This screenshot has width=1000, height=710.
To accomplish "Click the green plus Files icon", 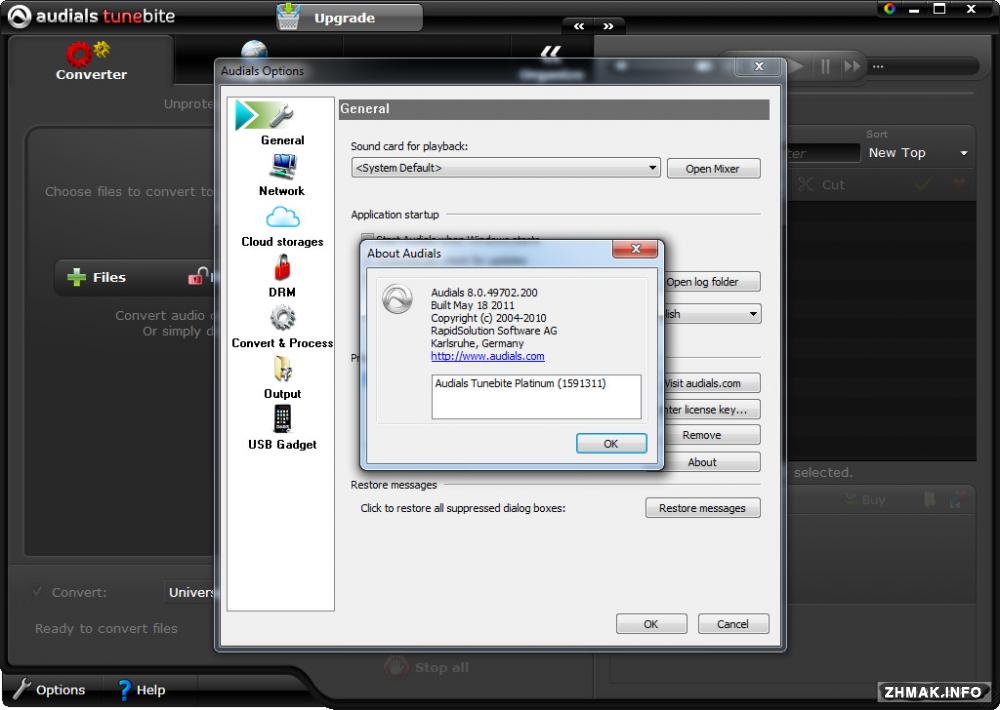I will pyautogui.click(x=76, y=277).
